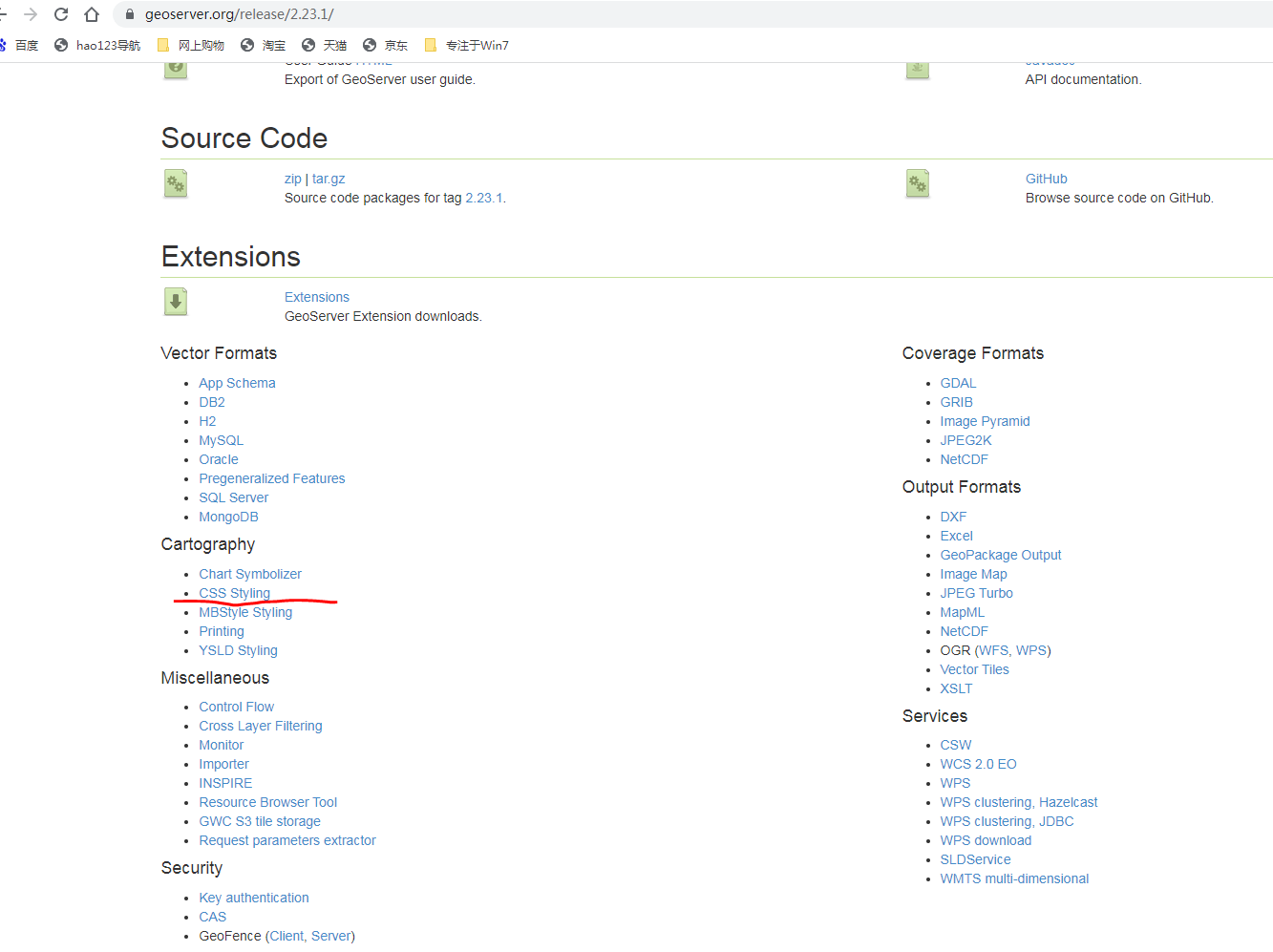Download the H2 extension
The image size is (1273, 952).
click(207, 421)
